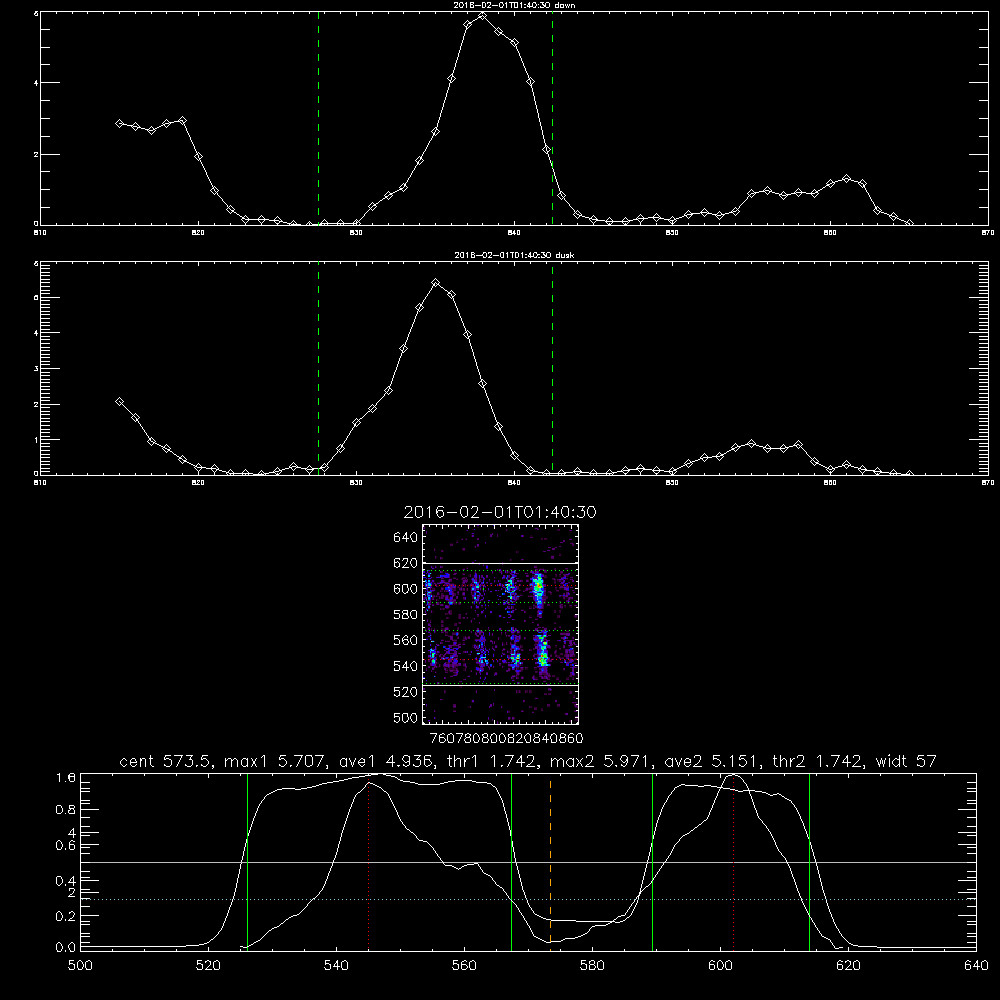Click the '810' x-axis tick label under dusk plot
Viewport: 1000px width, 1000px height.
[40, 483]
